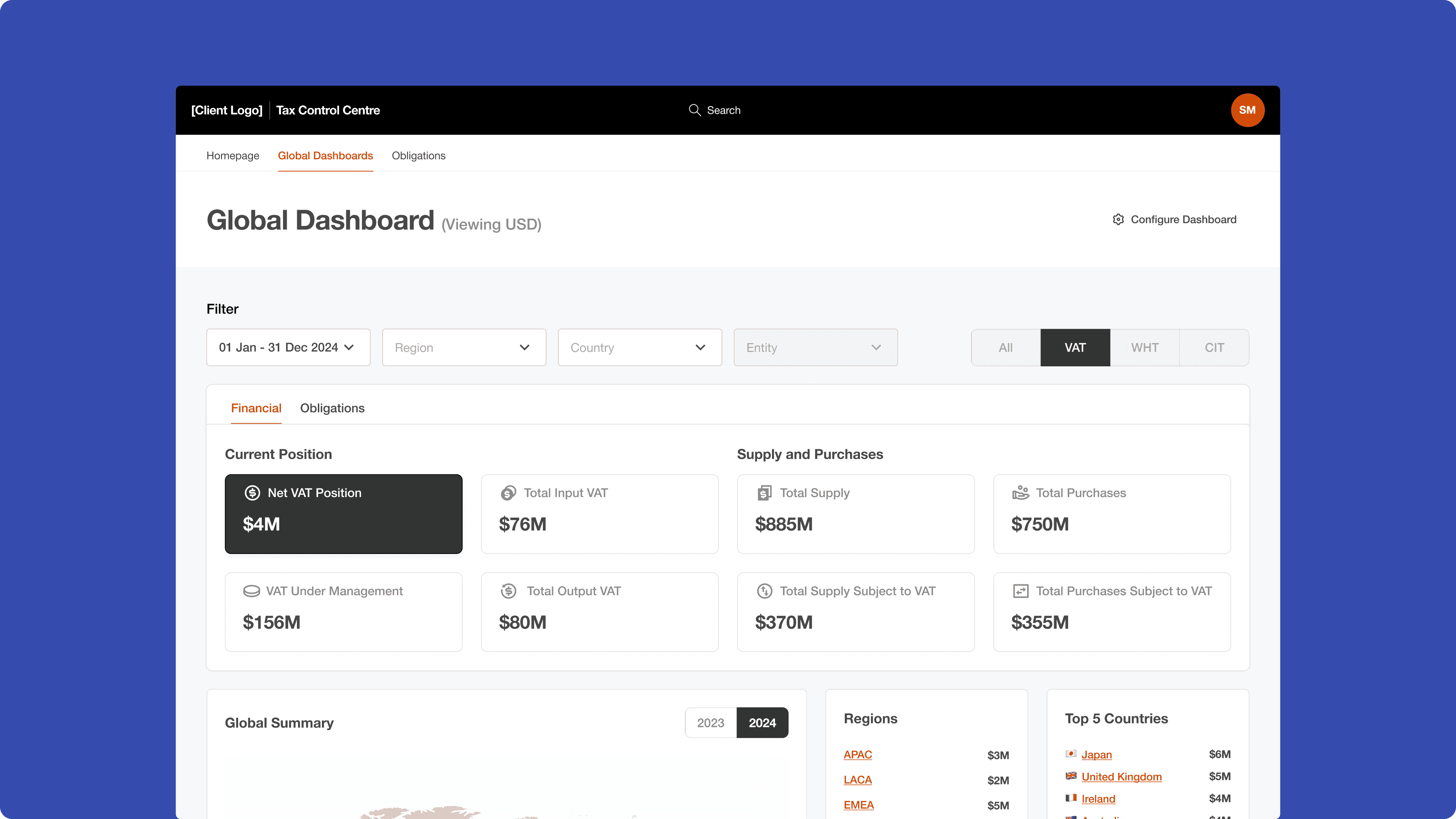Go to the Homepage nav tab
This screenshot has width=1456, height=819.
(x=233, y=155)
